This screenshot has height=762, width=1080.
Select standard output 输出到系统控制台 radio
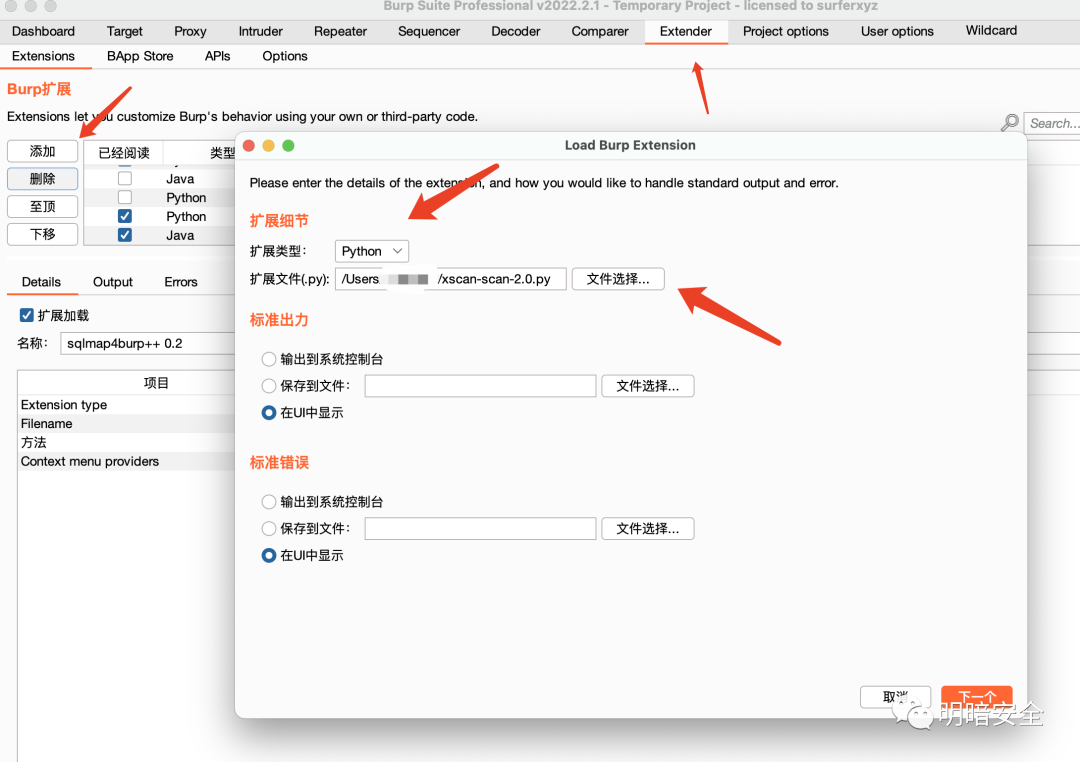click(269, 359)
